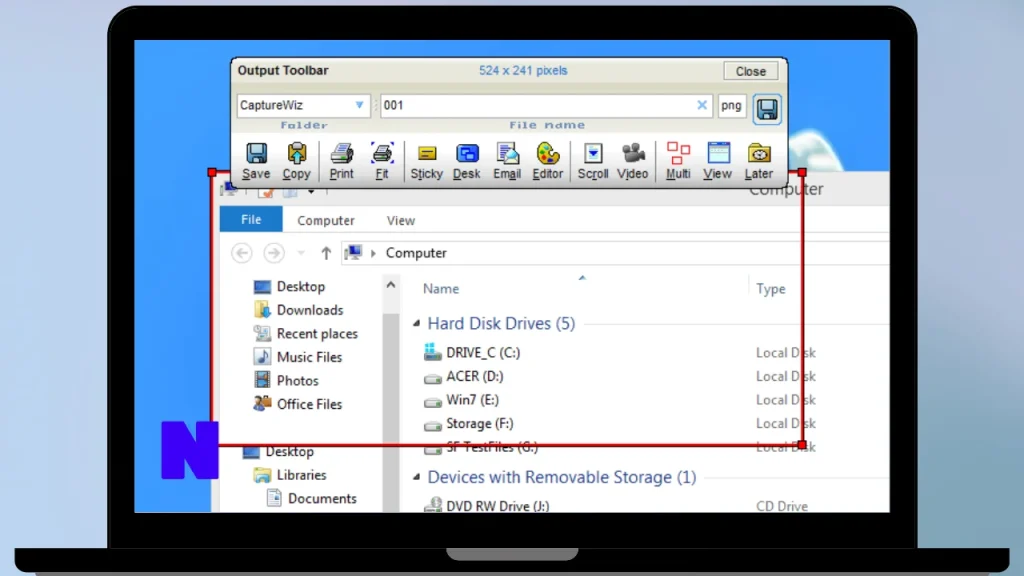Open recent locations dropdown arrow
The height and width of the screenshot is (576, 1024).
click(x=300, y=253)
